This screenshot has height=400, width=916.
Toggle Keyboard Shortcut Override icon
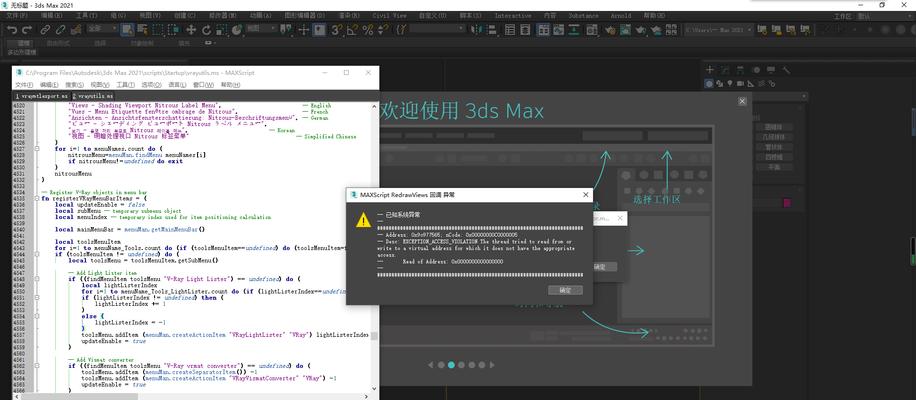319,29
